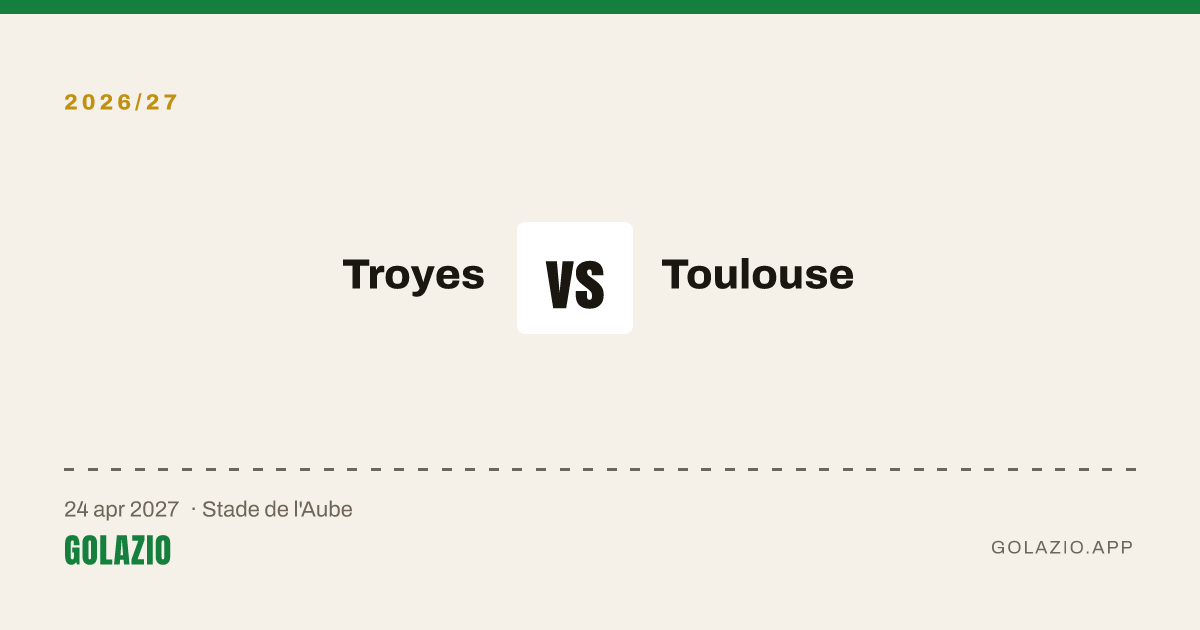
Task: Click the year 2027 in the date
Action: [156, 509]
